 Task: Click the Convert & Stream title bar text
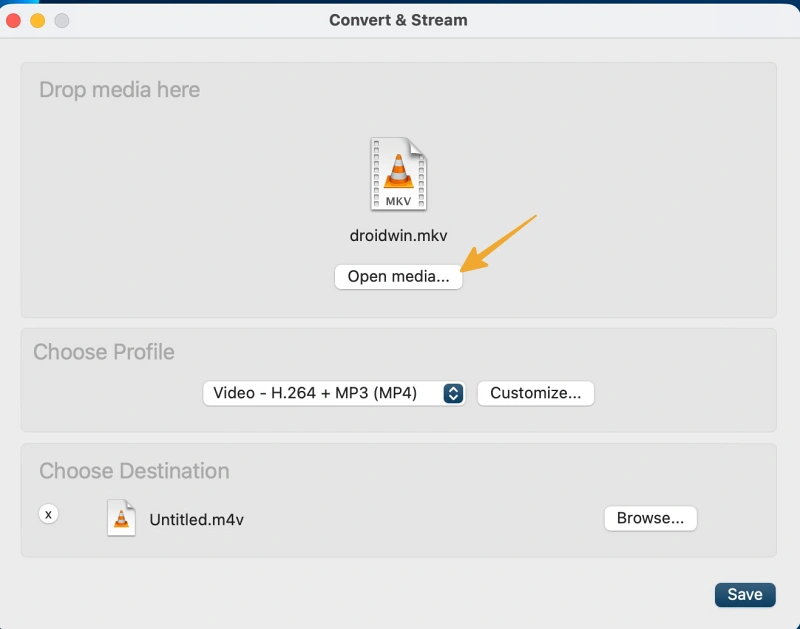(398, 20)
